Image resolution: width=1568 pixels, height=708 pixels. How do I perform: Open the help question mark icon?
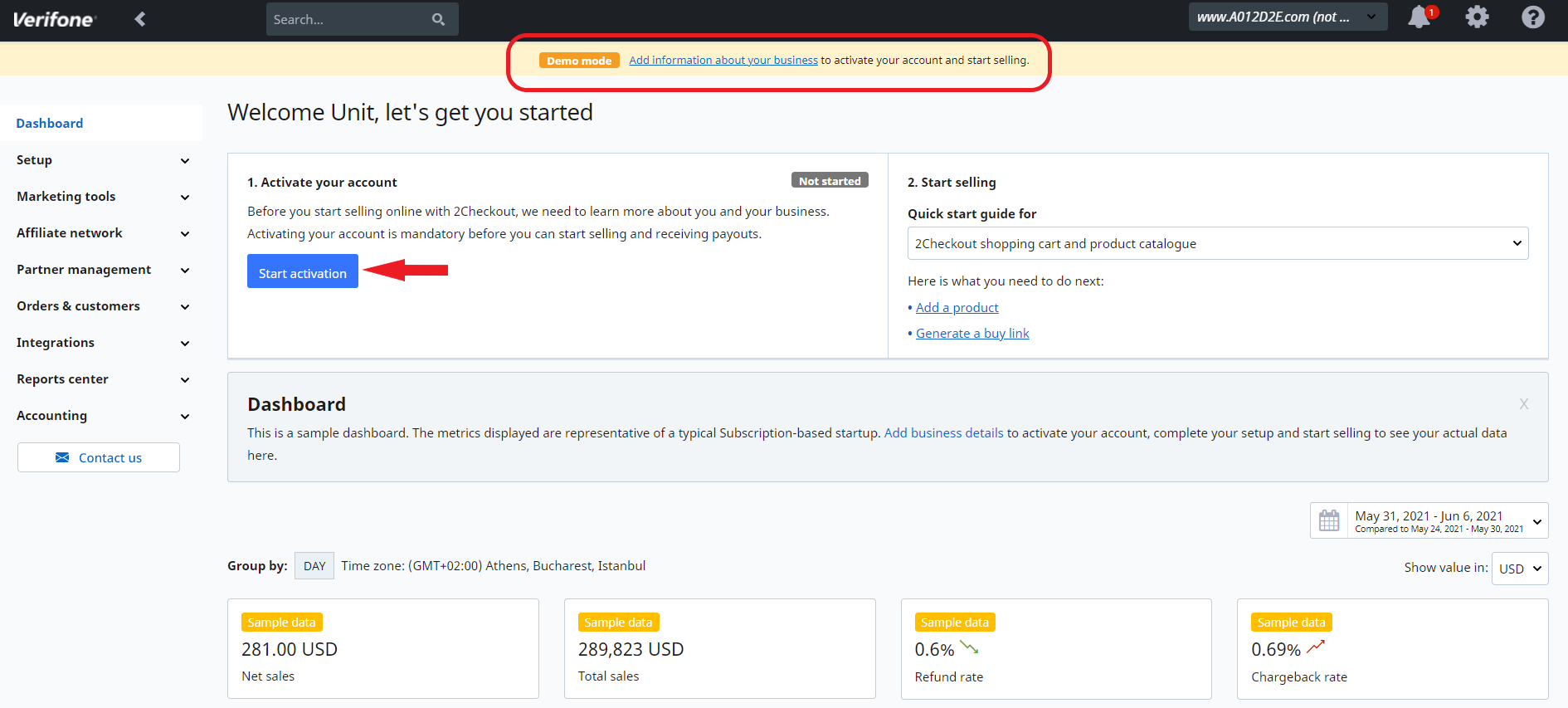[1533, 17]
